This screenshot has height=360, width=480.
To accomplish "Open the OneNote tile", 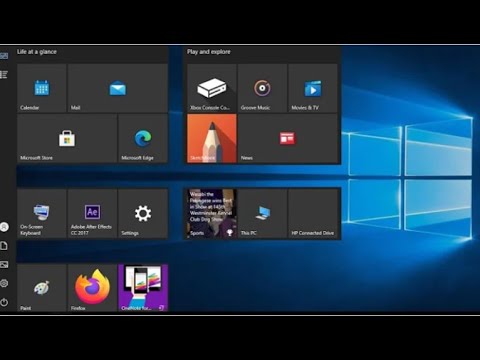I will [x=143, y=288].
